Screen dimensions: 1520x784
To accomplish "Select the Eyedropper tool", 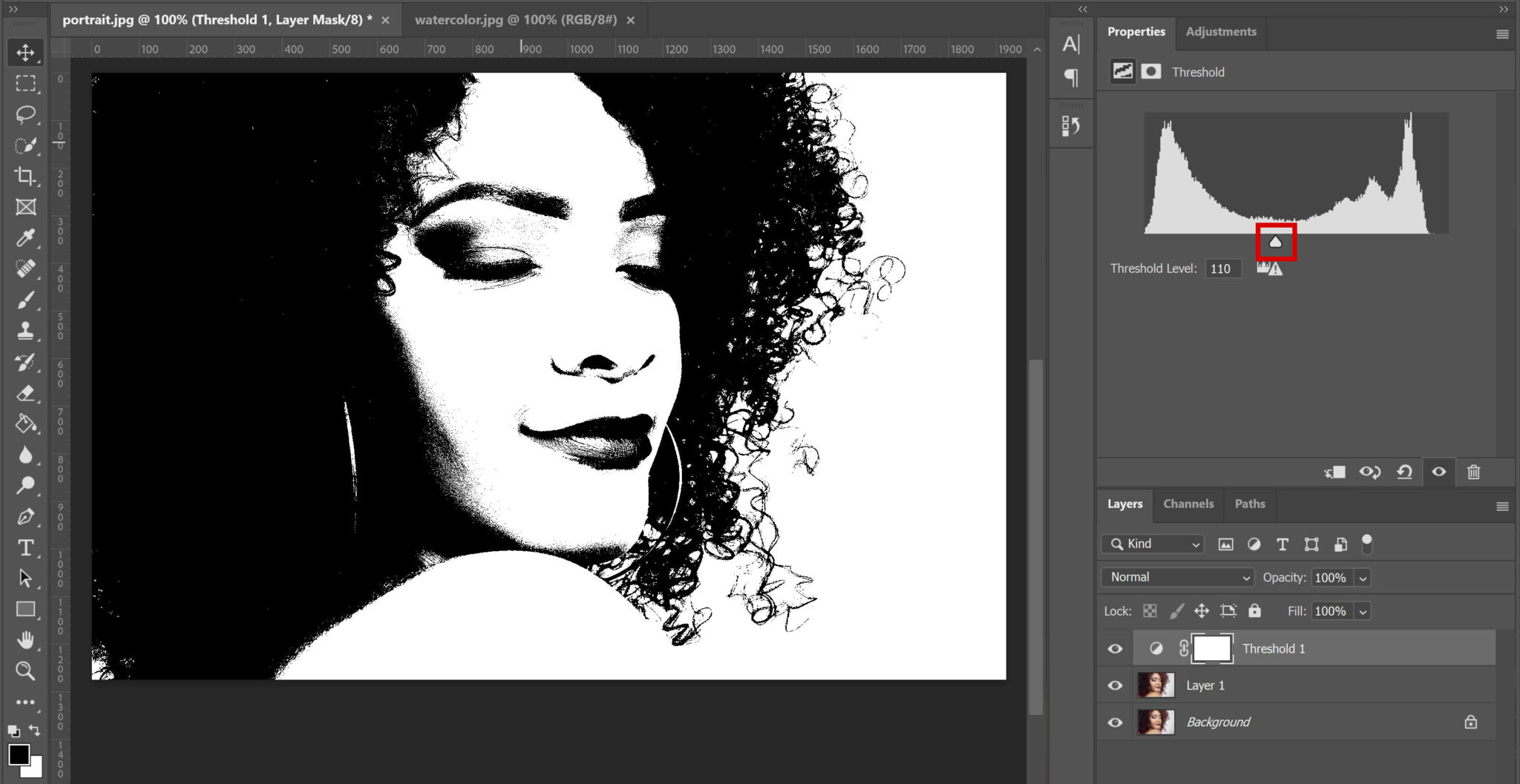I will pyautogui.click(x=25, y=238).
